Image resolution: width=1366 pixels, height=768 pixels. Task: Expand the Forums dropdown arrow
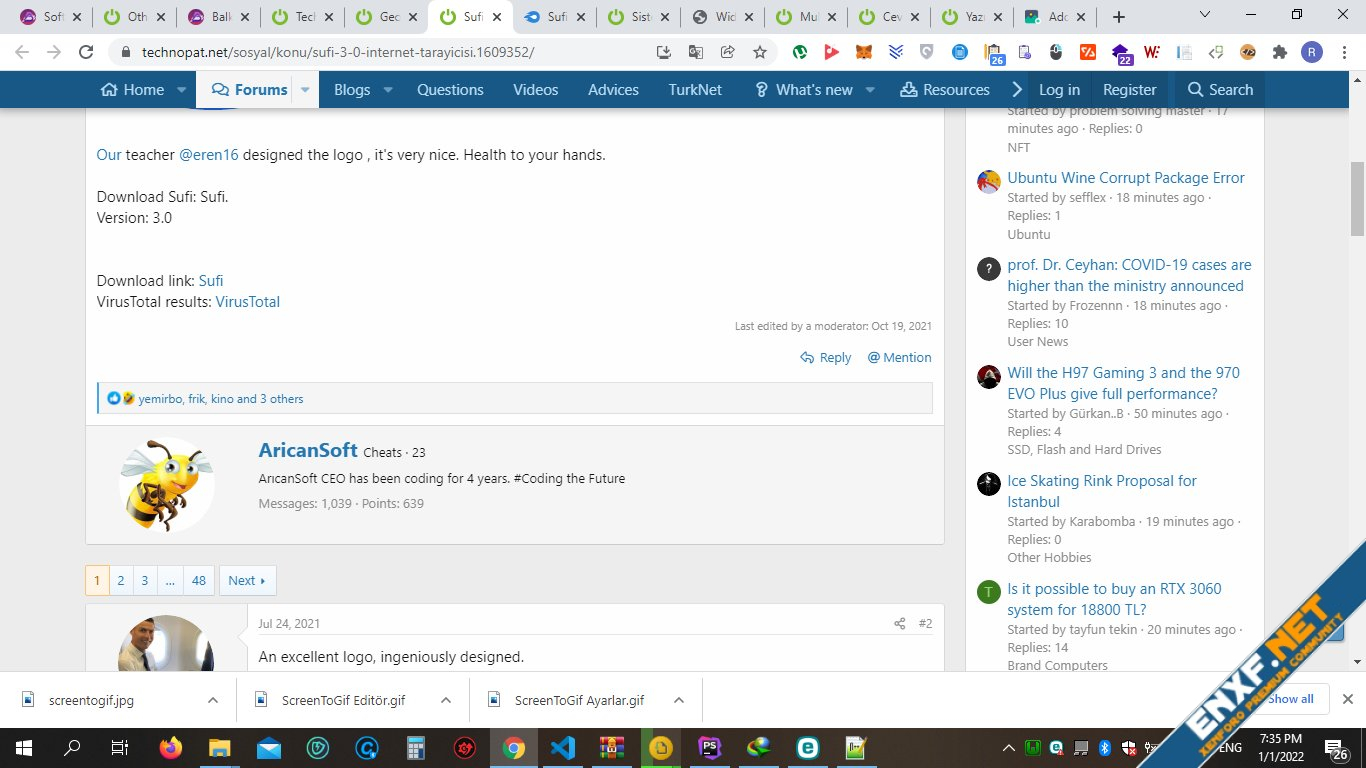(x=305, y=90)
